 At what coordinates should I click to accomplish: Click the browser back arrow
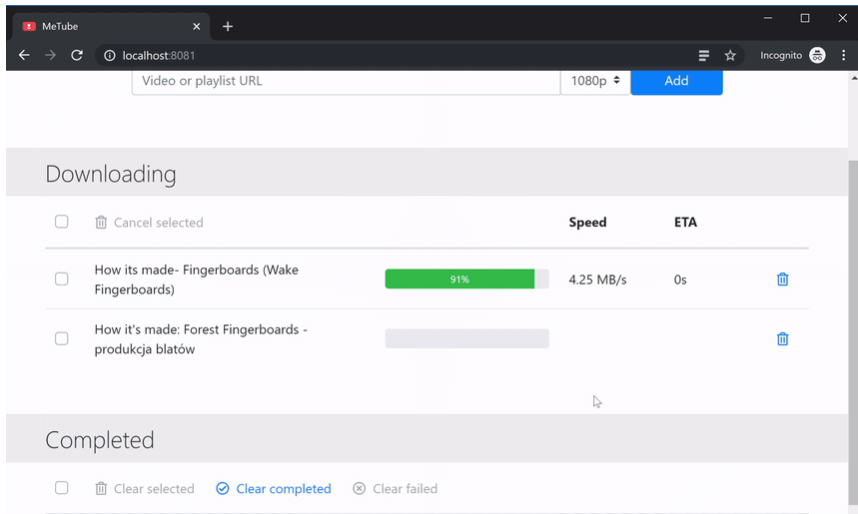24,56
